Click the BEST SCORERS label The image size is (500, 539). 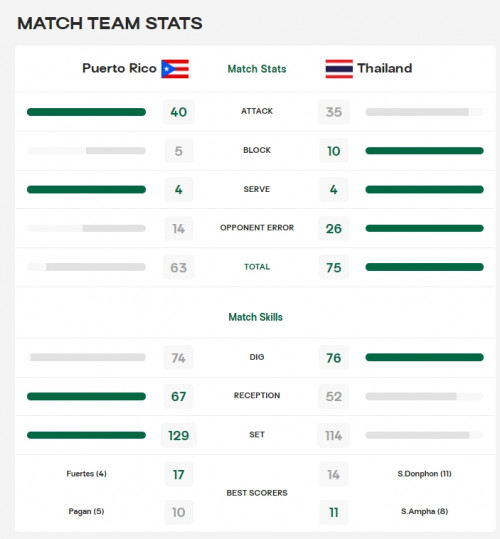point(257,493)
